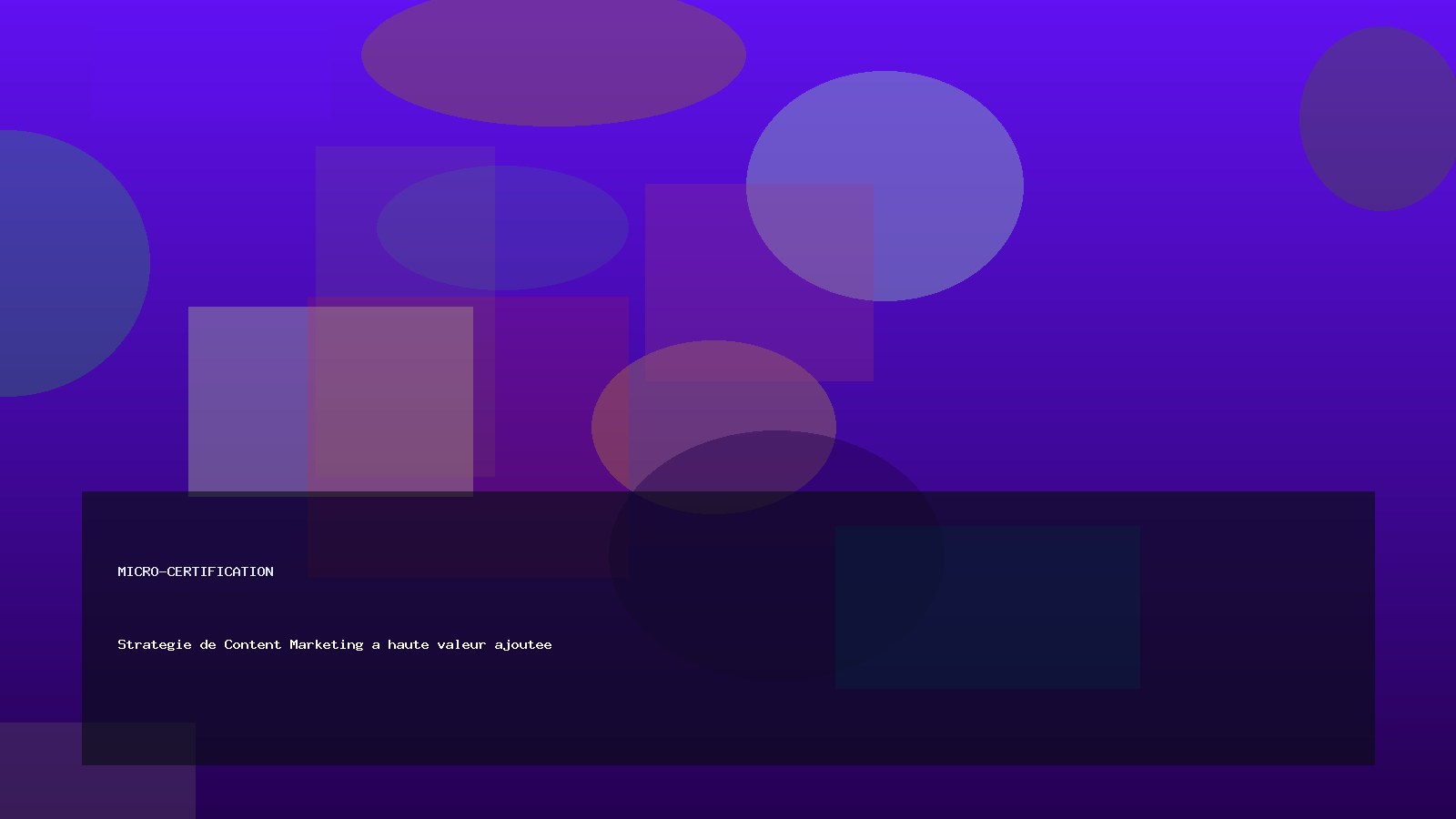Click the dark ellipse on the right edge
Viewport: 1456px width, 819px height.
(1379, 118)
